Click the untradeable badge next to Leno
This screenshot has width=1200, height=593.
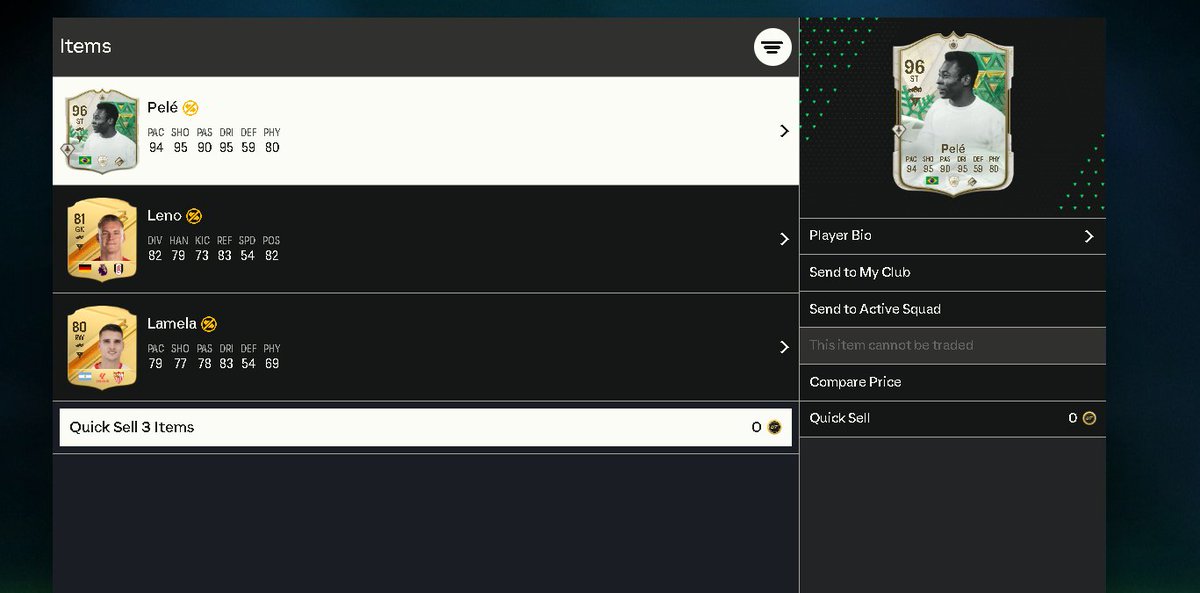click(194, 216)
